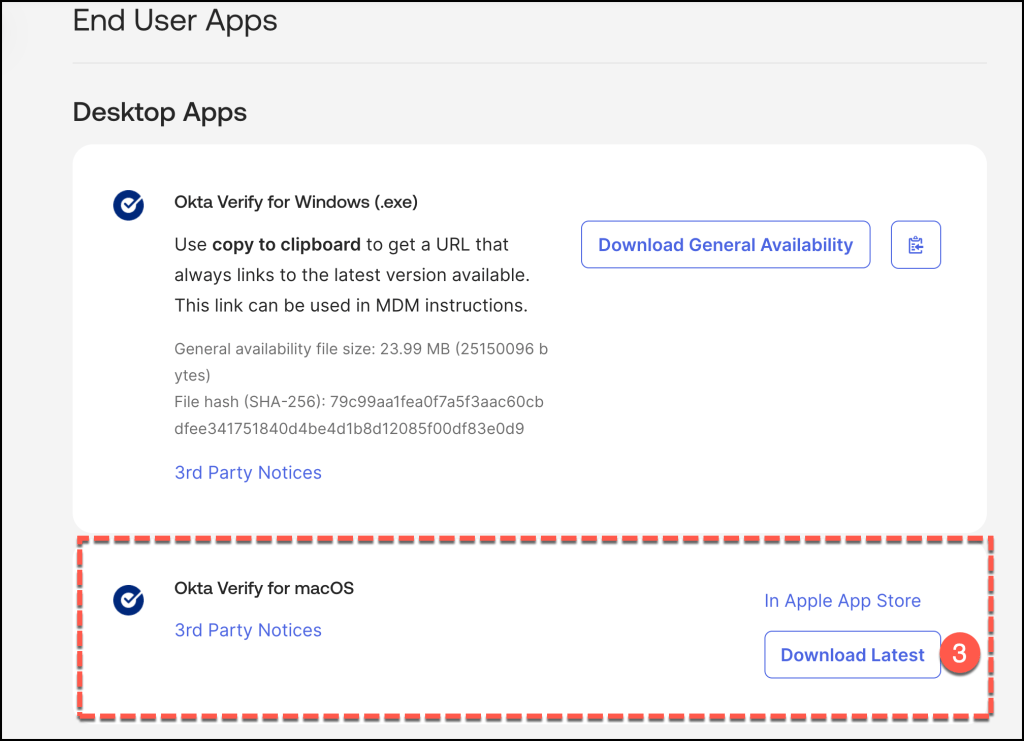
Task: Click the always links to latest version line
Action: click(x=350, y=275)
